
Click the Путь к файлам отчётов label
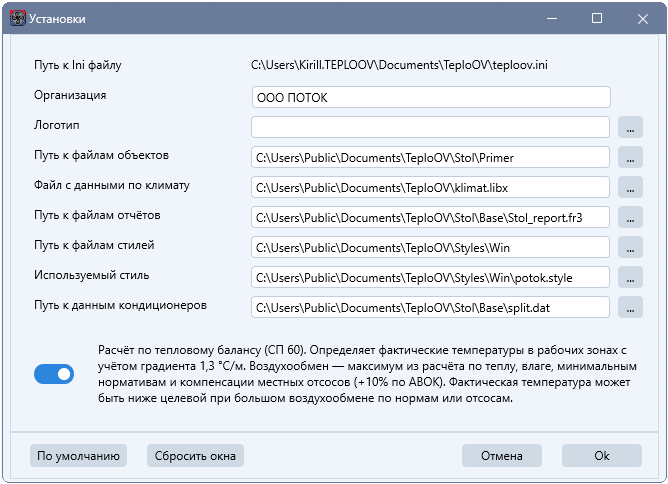pos(97,215)
